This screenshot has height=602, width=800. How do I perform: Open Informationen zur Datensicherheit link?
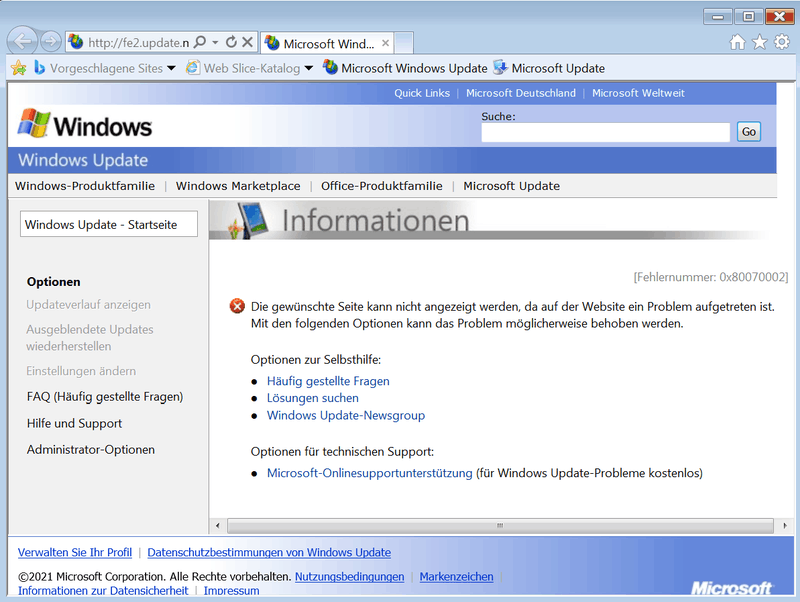(103, 590)
